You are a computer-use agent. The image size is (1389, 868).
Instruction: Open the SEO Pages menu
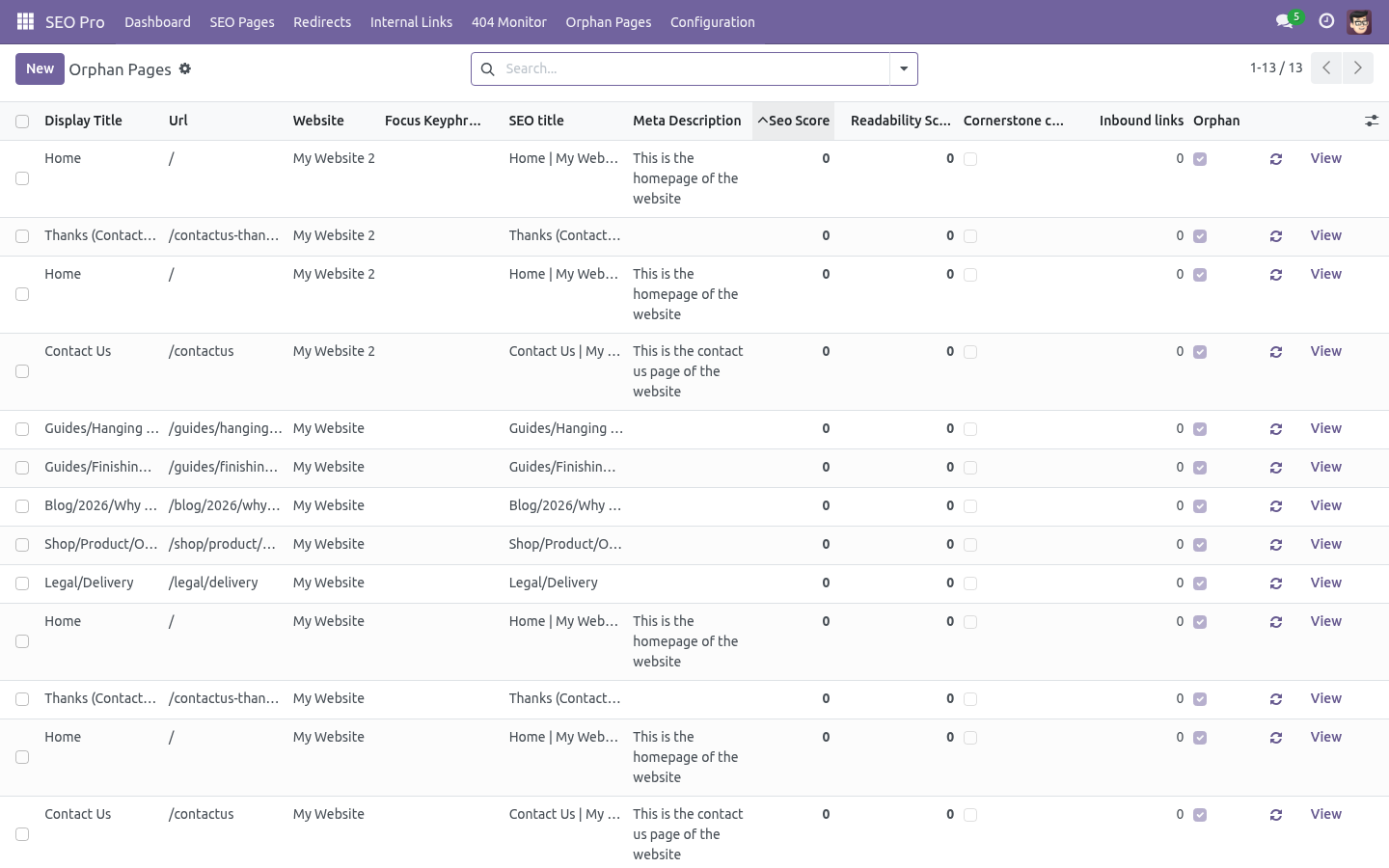point(242,21)
